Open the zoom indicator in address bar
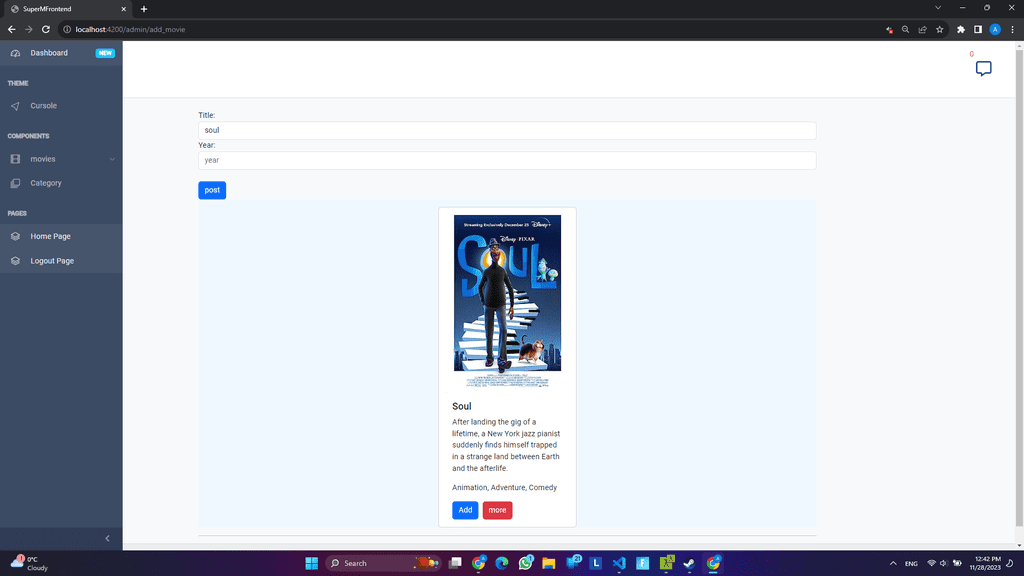This screenshot has width=1024, height=576. coord(906,29)
